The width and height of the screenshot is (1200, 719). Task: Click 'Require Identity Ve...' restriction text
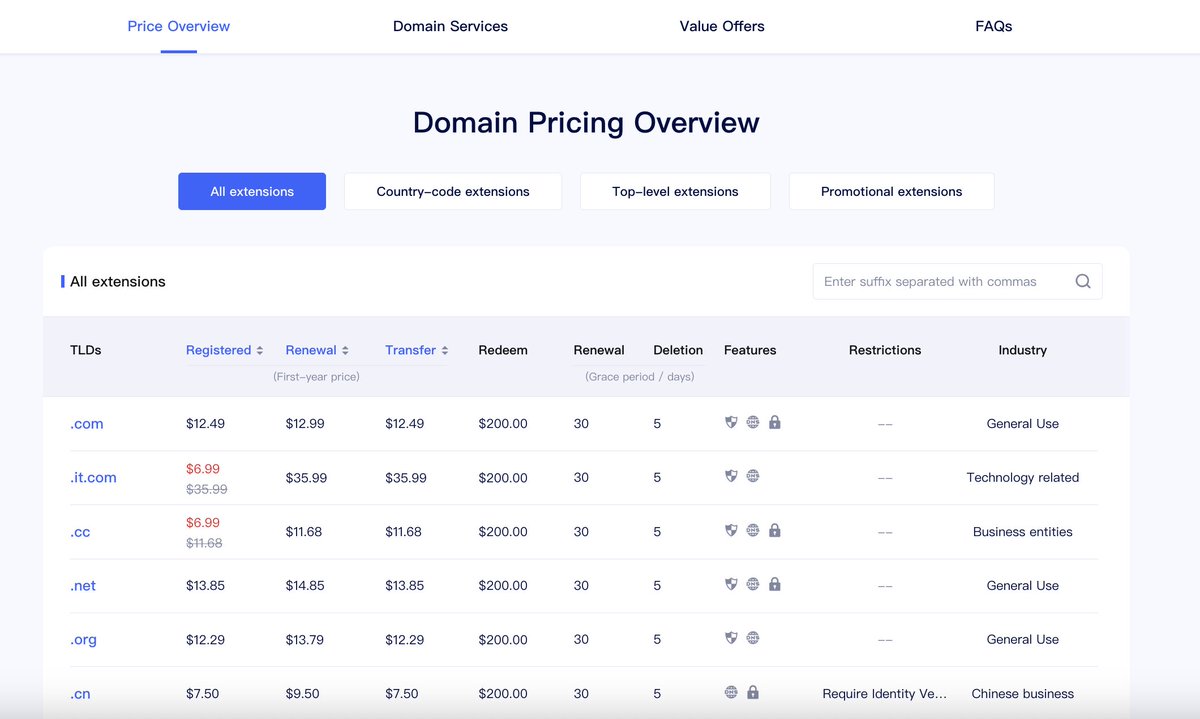pos(885,694)
